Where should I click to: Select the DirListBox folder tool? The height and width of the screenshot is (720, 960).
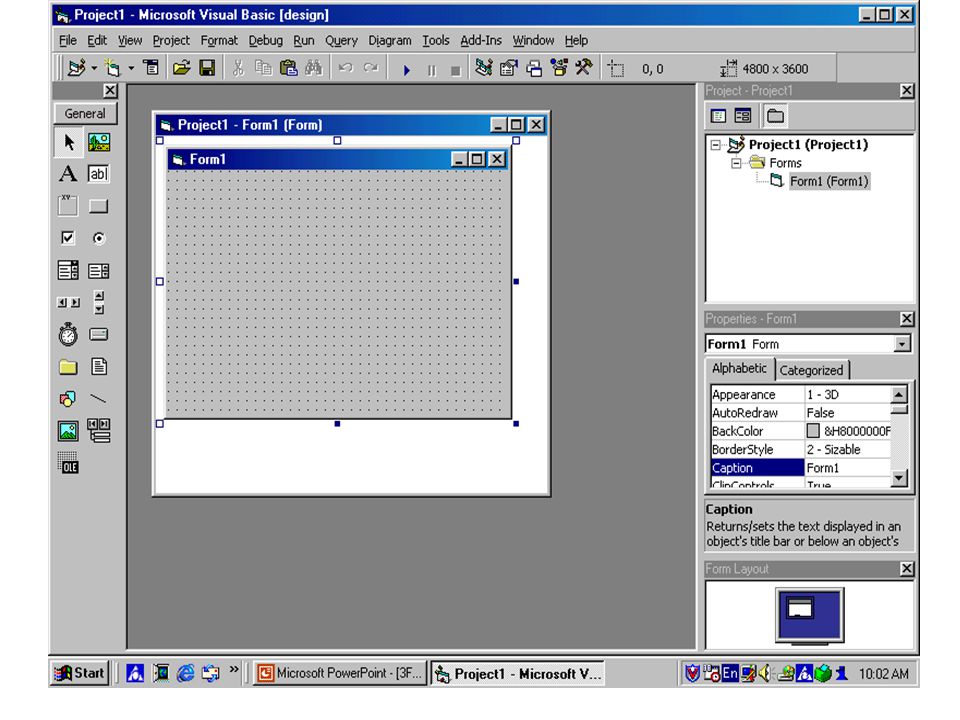point(68,367)
